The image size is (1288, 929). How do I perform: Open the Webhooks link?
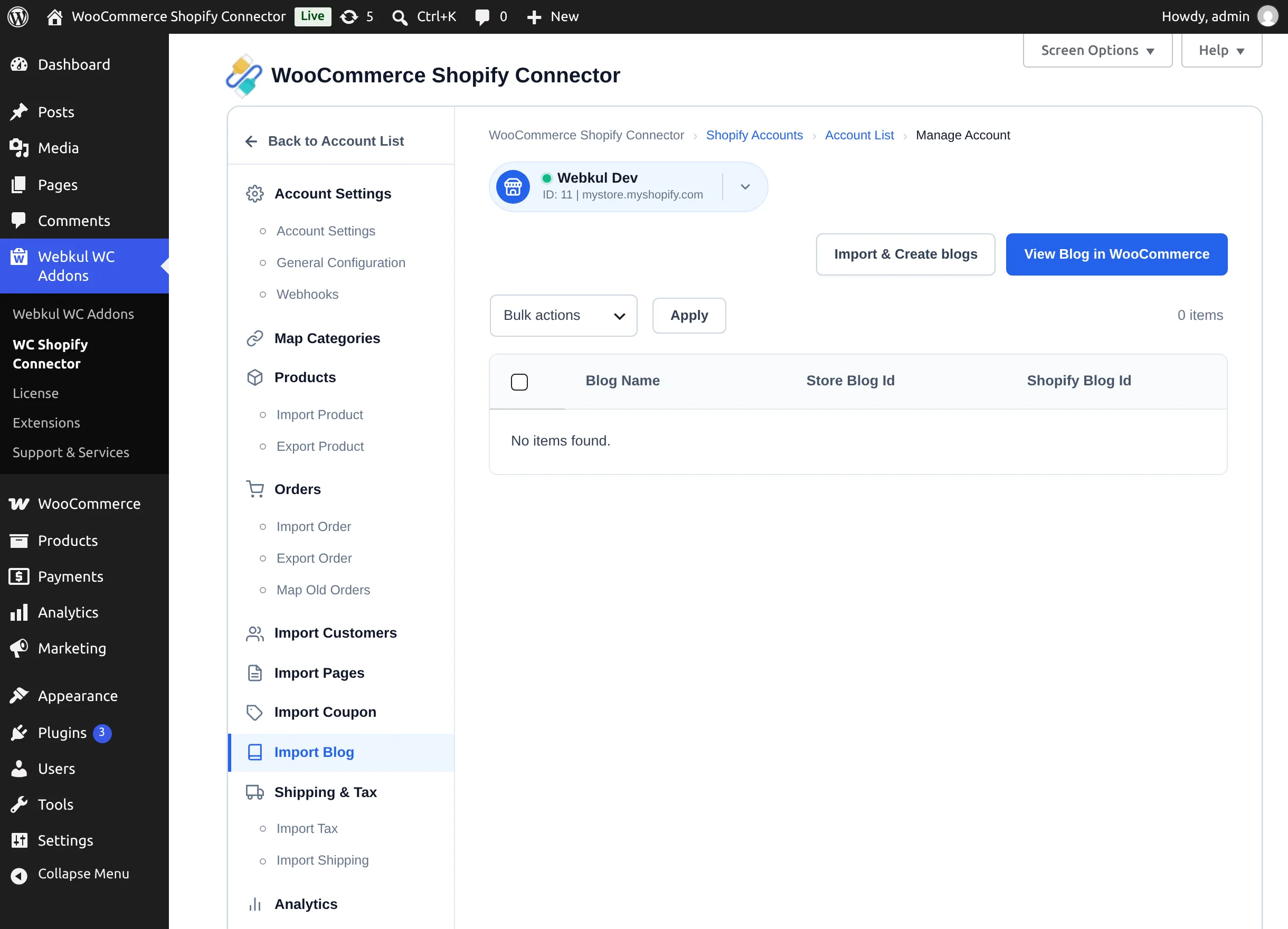tap(307, 294)
